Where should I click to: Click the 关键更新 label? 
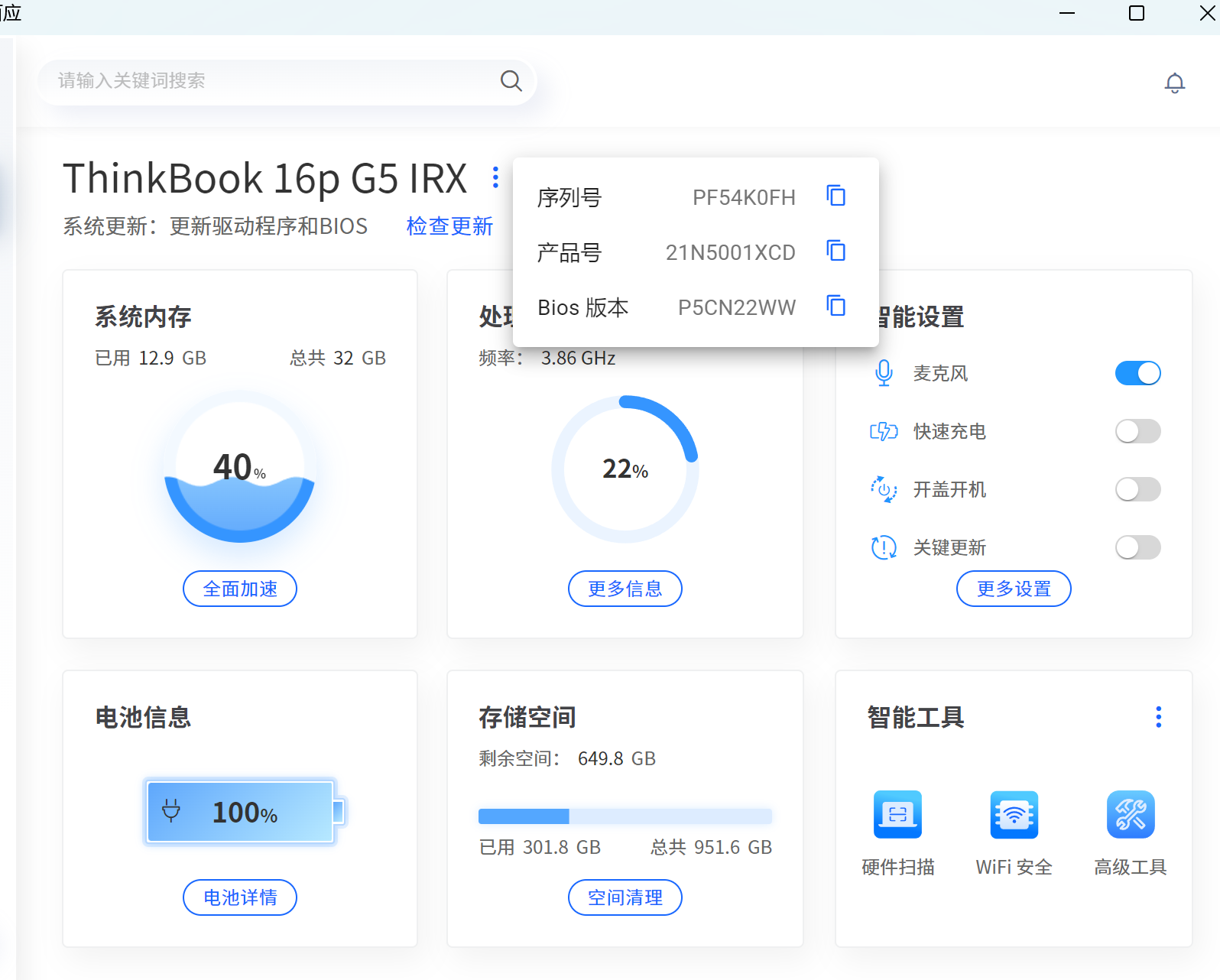click(949, 547)
